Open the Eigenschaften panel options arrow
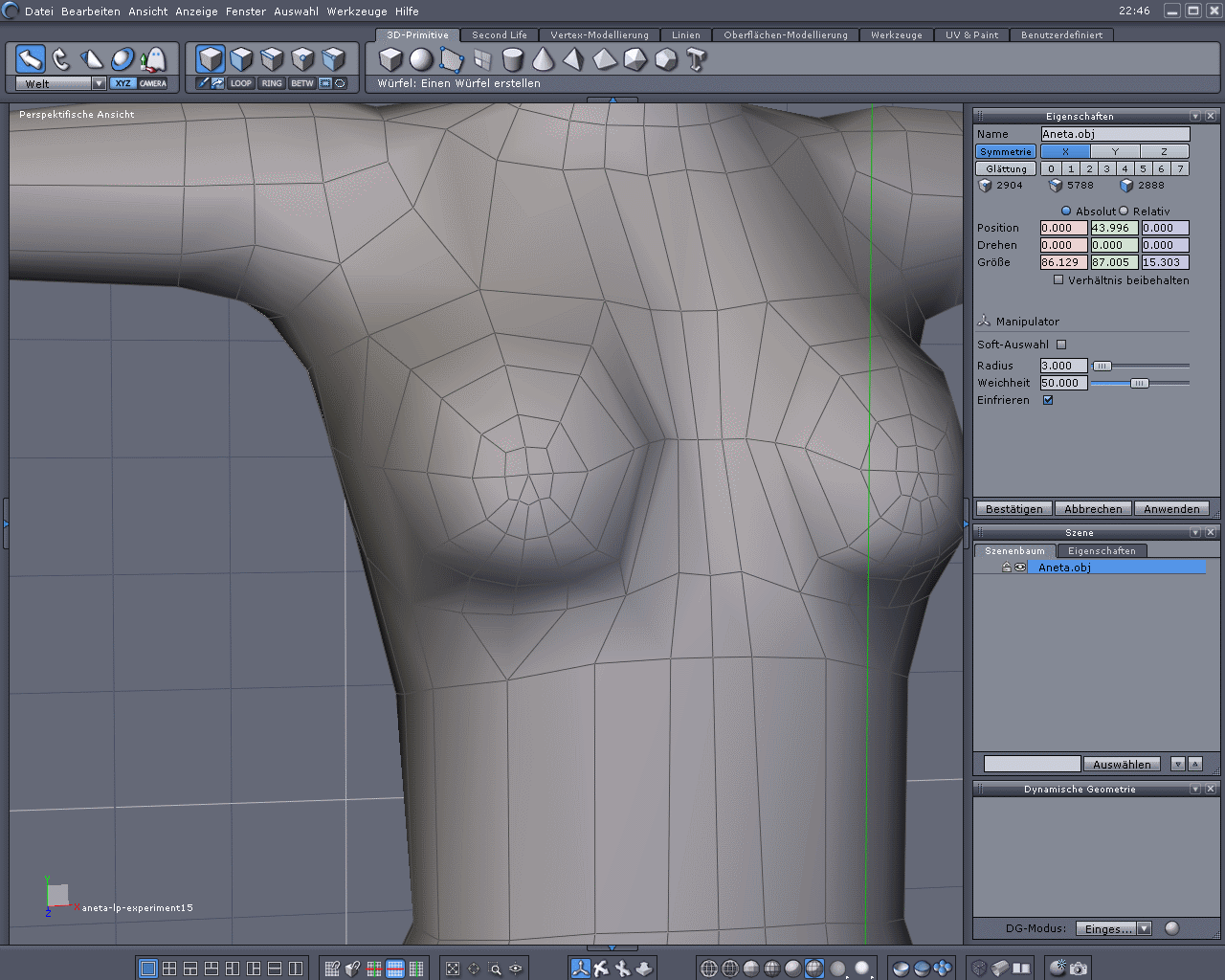 tap(1194, 116)
